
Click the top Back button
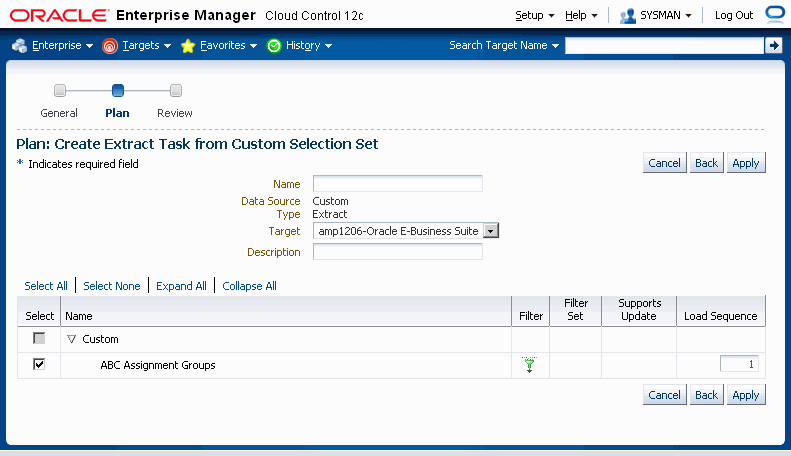[x=706, y=163]
